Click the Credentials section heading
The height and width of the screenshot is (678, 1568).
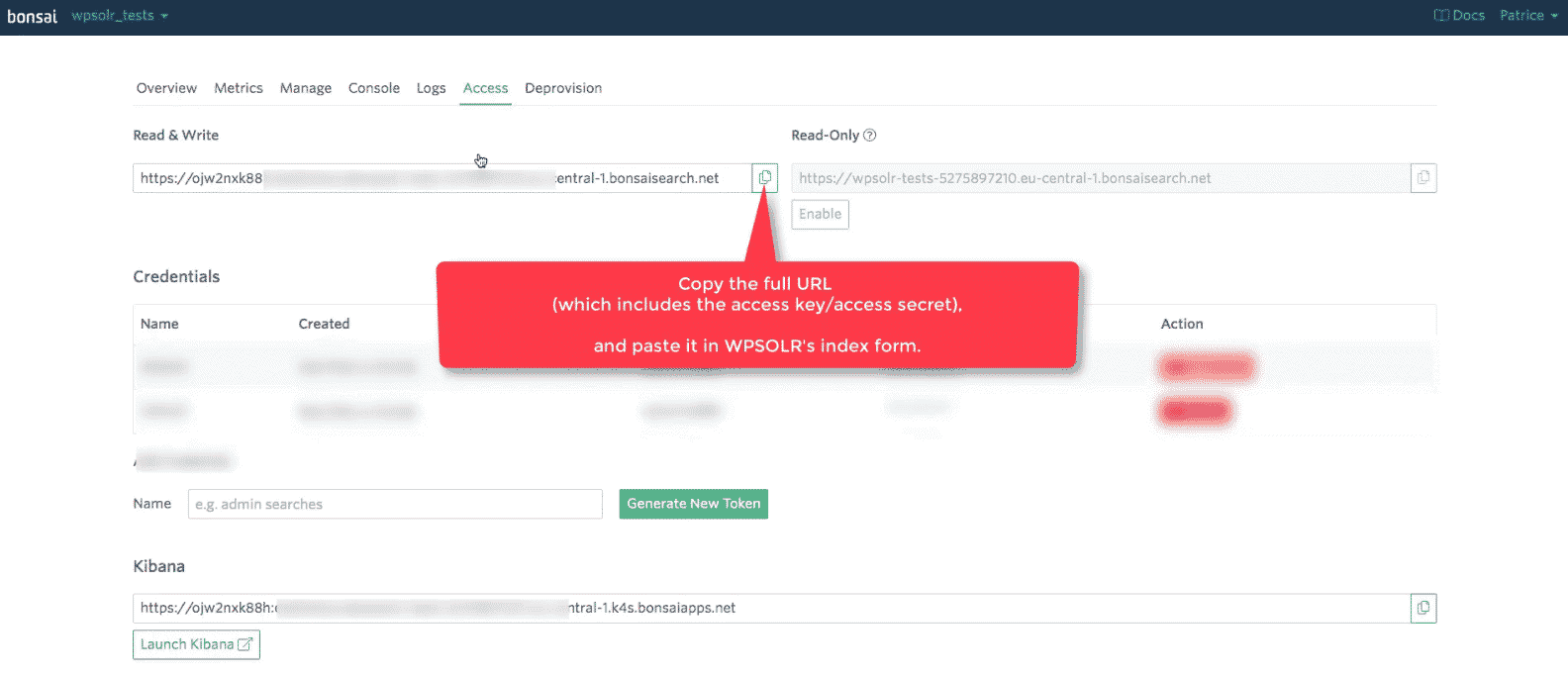(x=176, y=276)
